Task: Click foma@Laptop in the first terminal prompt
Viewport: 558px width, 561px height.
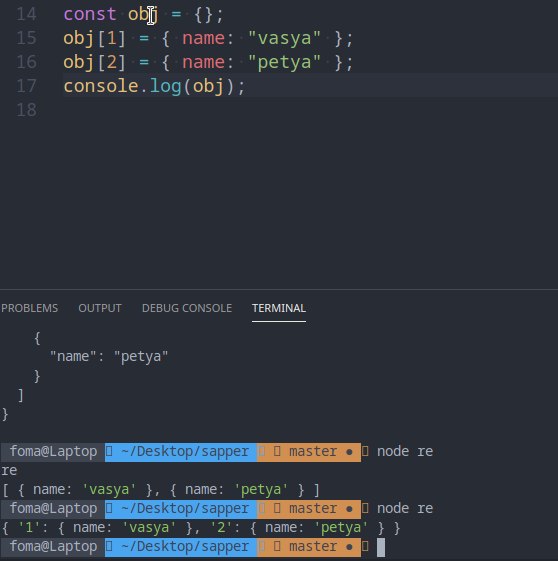Action: coord(53,452)
